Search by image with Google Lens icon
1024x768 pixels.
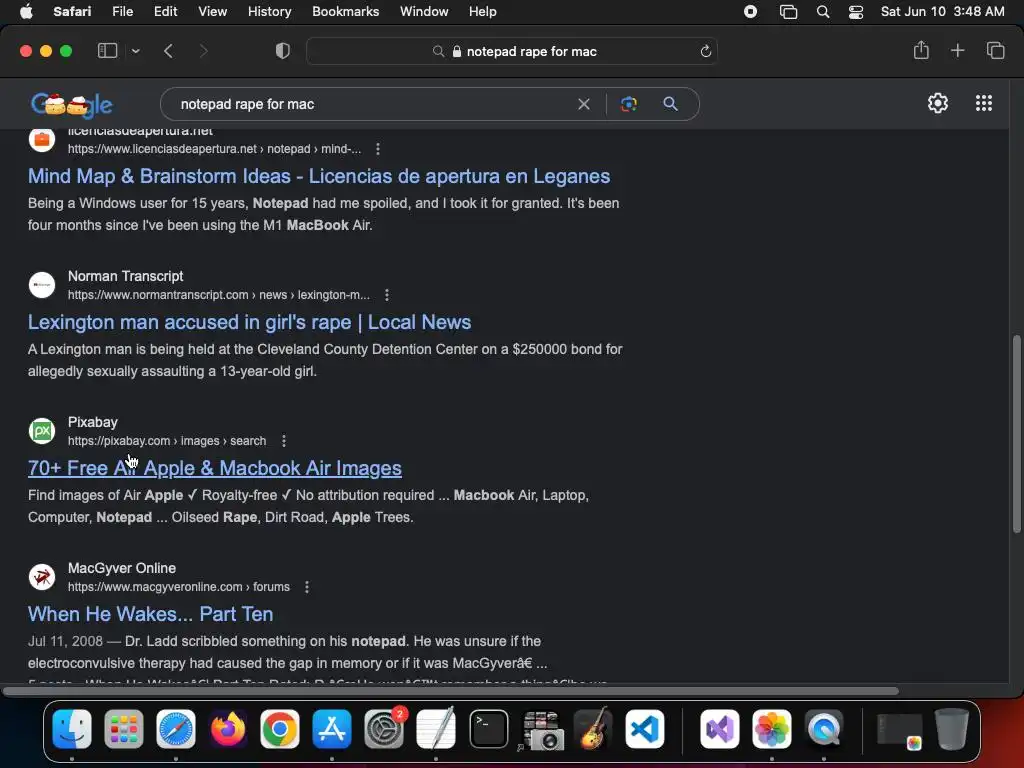click(x=628, y=104)
